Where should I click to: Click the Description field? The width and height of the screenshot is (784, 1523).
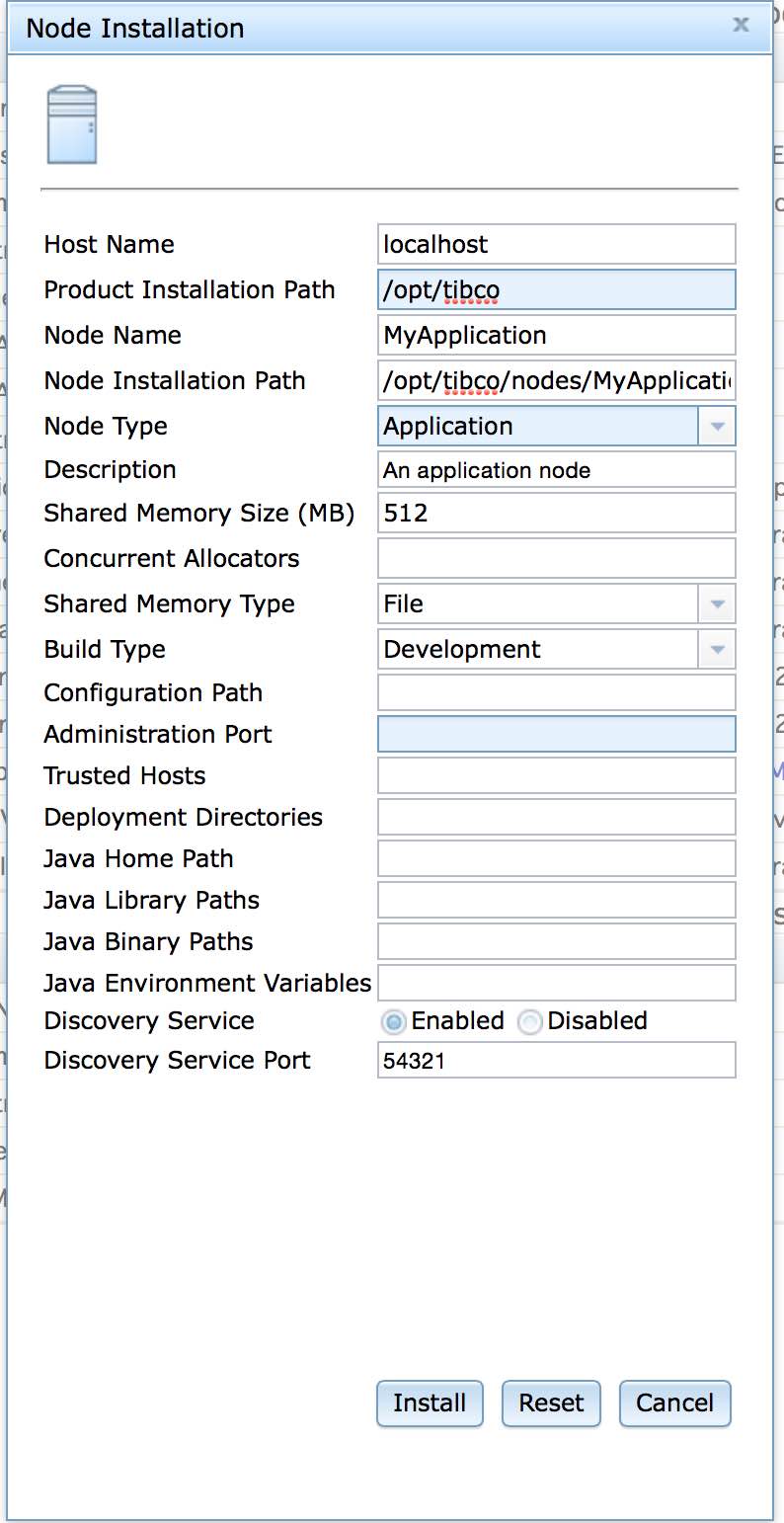pyautogui.click(x=556, y=470)
